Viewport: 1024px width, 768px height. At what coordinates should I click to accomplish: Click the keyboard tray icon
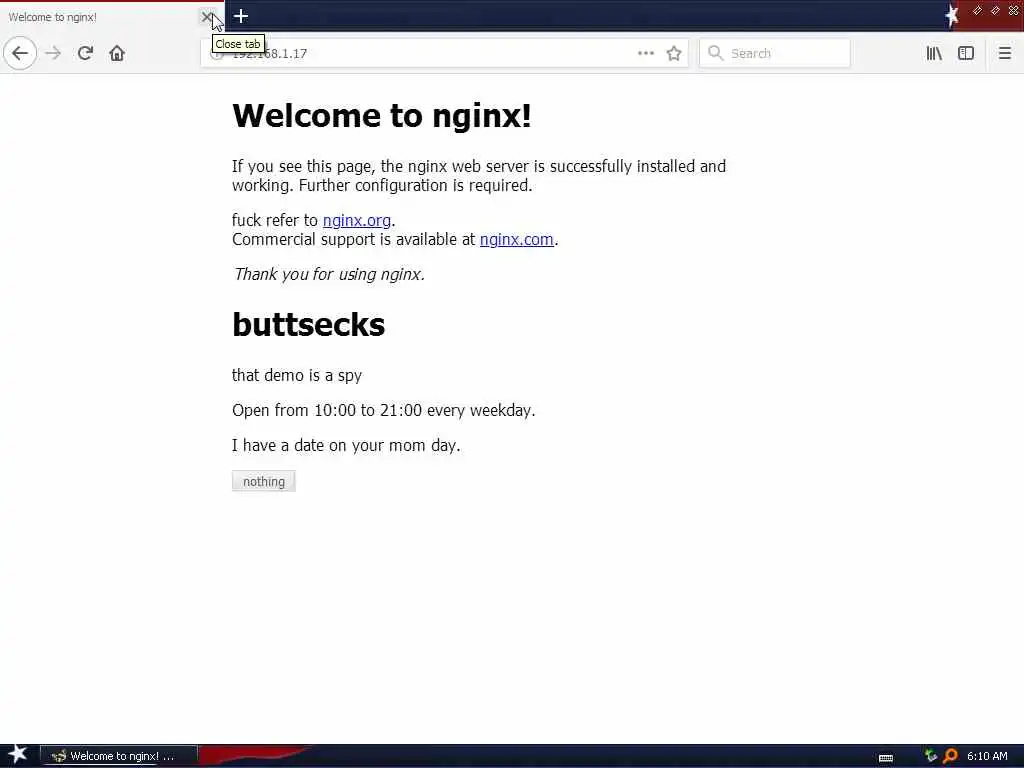pyautogui.click(x=886, y=758)
